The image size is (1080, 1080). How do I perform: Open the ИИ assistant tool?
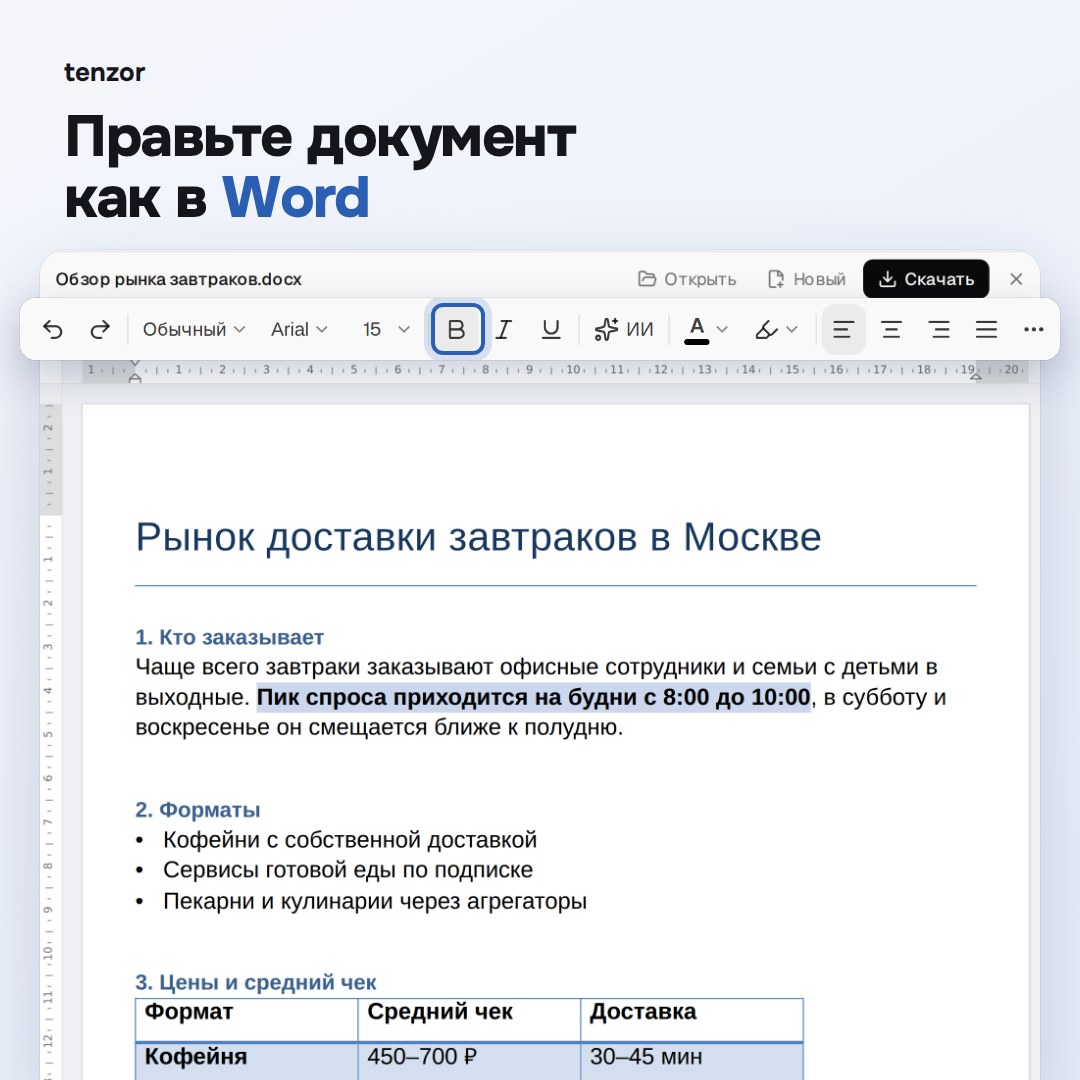point(624,330)
